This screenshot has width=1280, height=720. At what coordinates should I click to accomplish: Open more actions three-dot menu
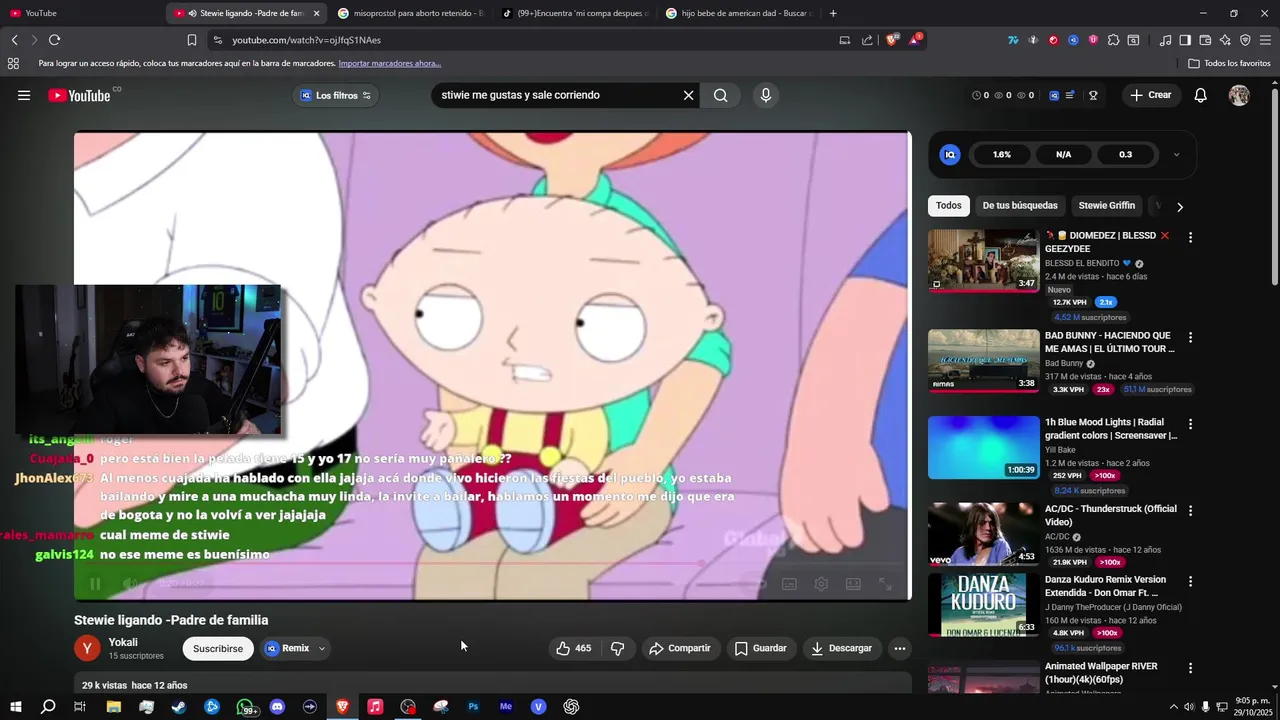[900, 648]
